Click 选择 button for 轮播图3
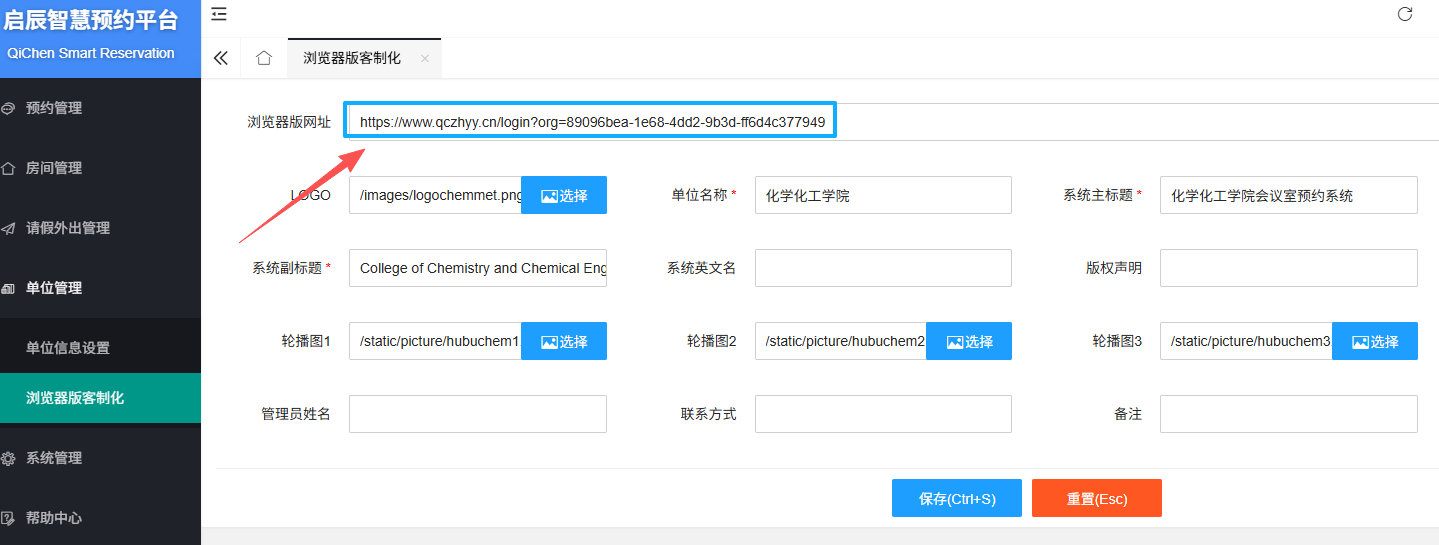The height and width of the screenshot is (545, 1439). [1374, 342]
